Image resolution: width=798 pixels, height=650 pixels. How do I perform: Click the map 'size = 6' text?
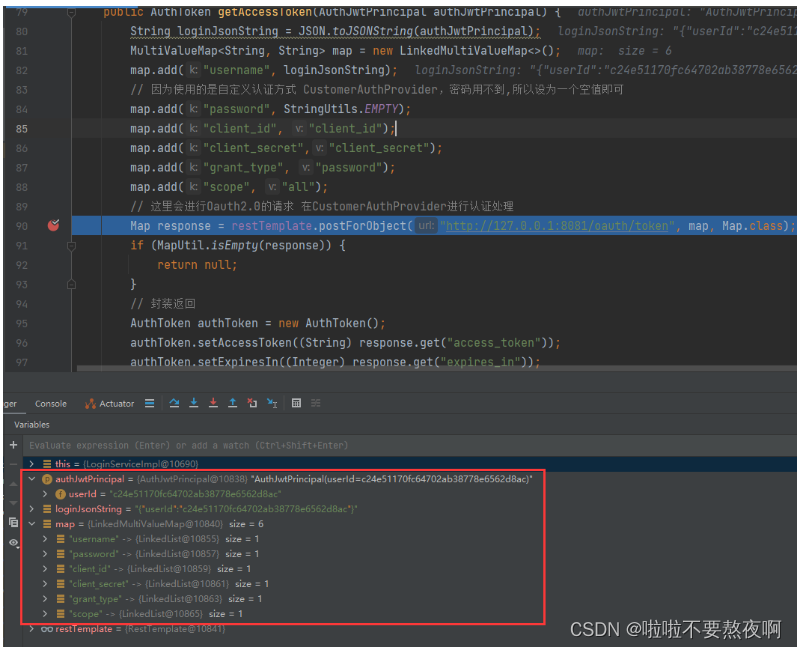point(246,524)
